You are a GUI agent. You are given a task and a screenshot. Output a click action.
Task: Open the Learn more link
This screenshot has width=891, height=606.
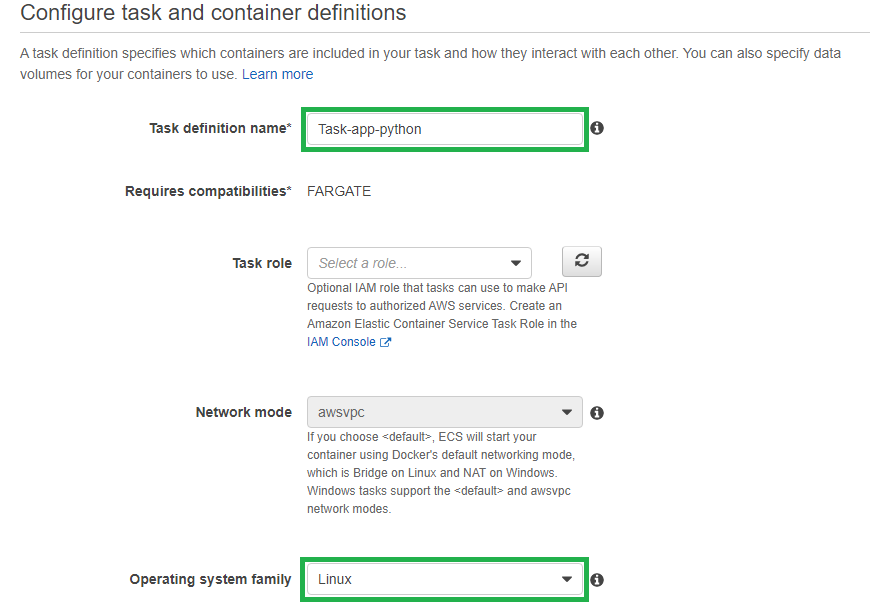[277, 74]
